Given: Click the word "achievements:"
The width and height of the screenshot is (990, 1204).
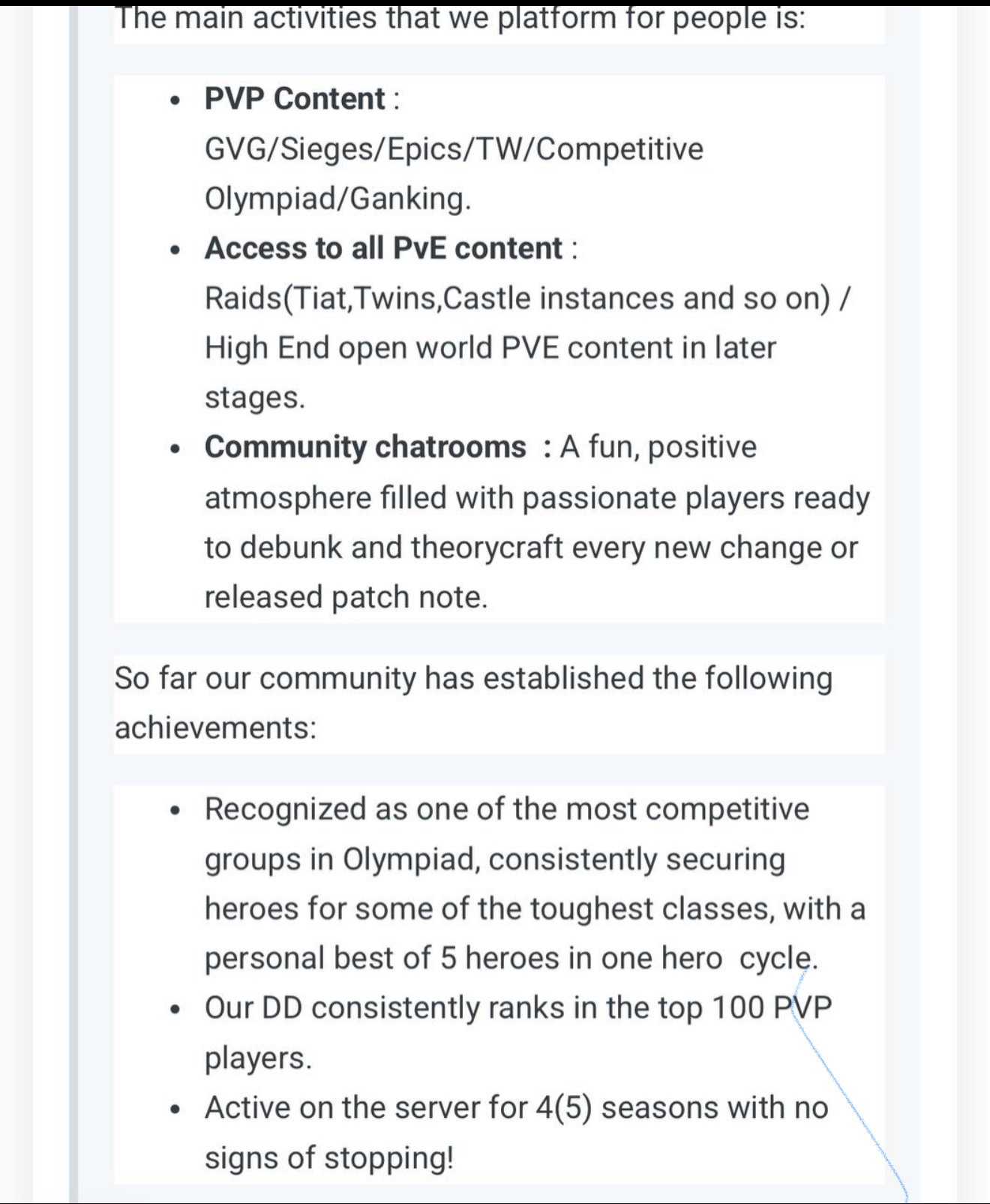Looking at the screenshot, I should (x=215, y=728).
